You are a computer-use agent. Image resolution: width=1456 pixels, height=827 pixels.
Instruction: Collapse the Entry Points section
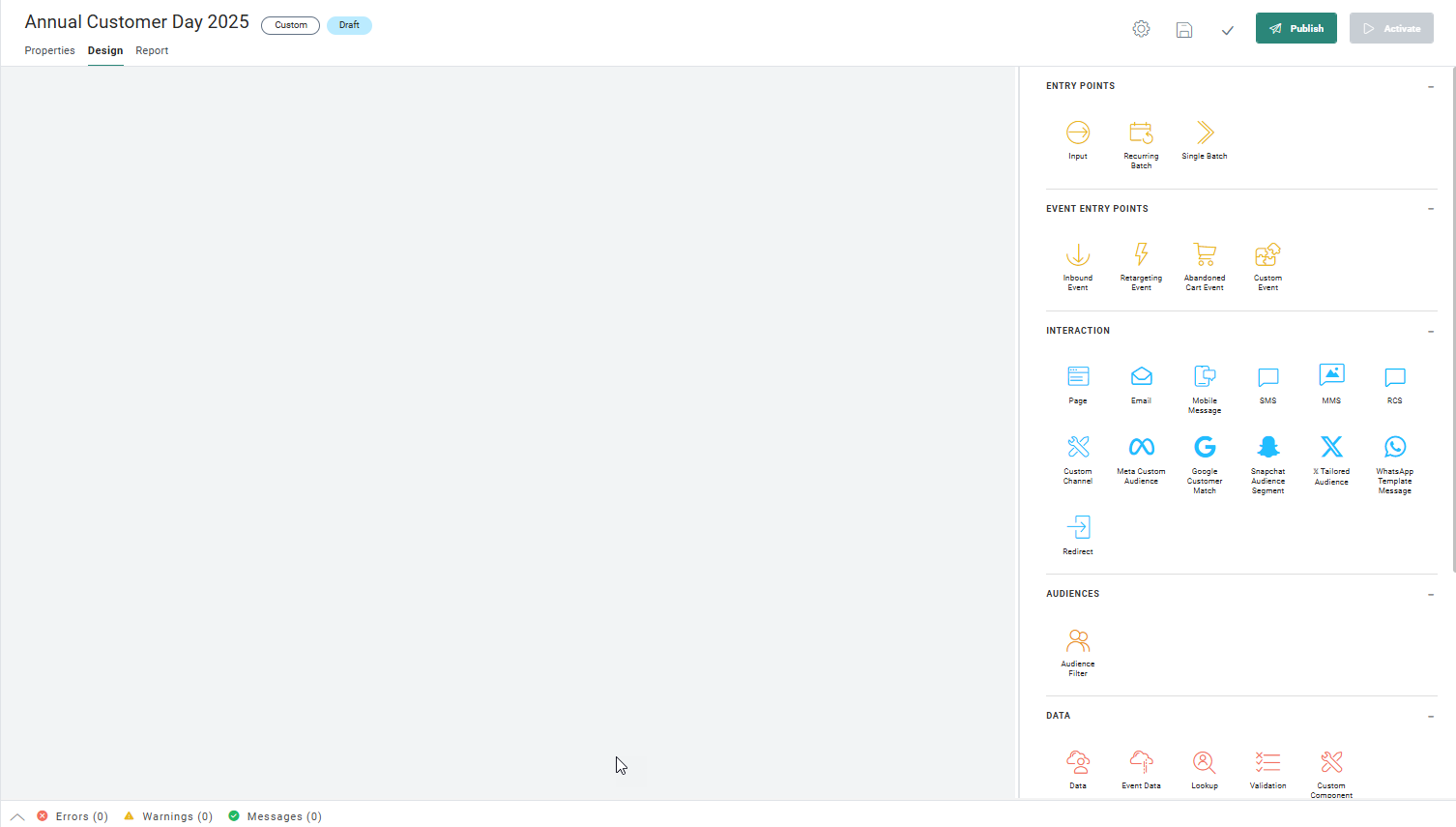point(1431,87)
